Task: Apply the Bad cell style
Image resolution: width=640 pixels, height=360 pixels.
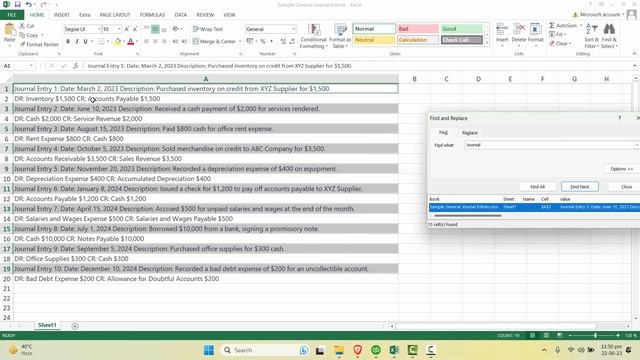Action: tap(418, 29)
